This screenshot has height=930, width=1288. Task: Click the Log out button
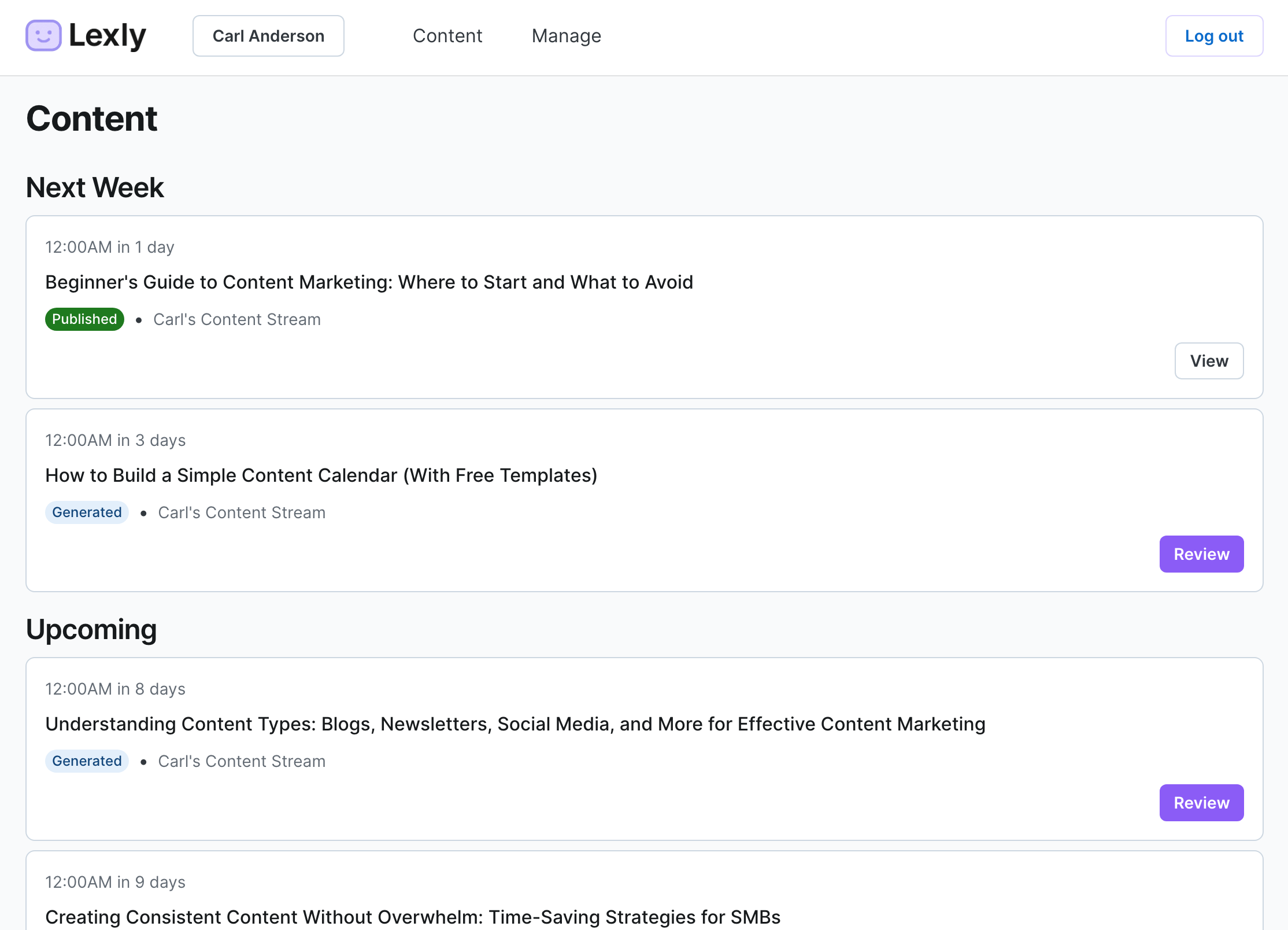coord(1214,36)
